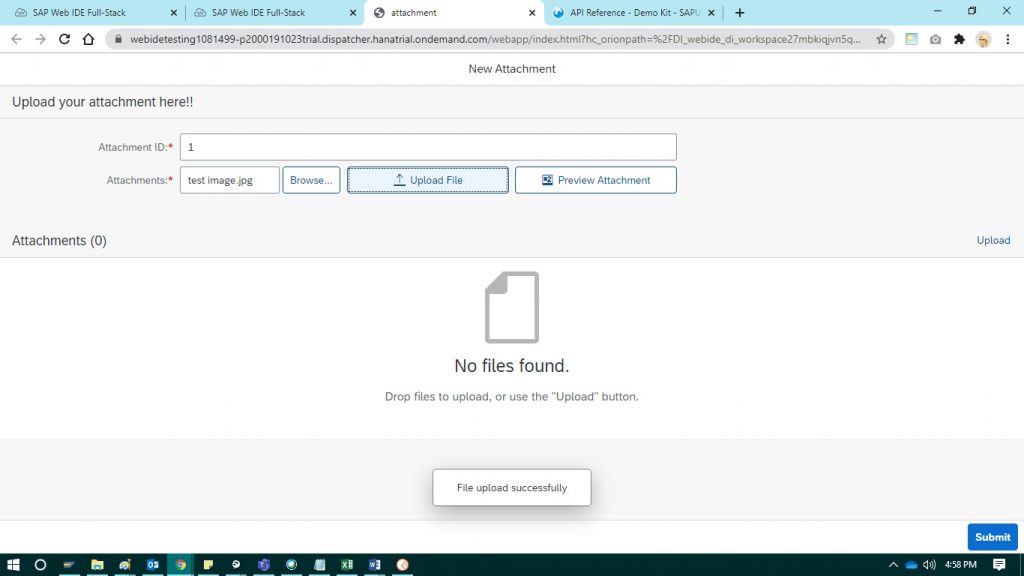Click the 'No files found.' message
Viewport: 1024px width, 576px height.
[512, 366]
